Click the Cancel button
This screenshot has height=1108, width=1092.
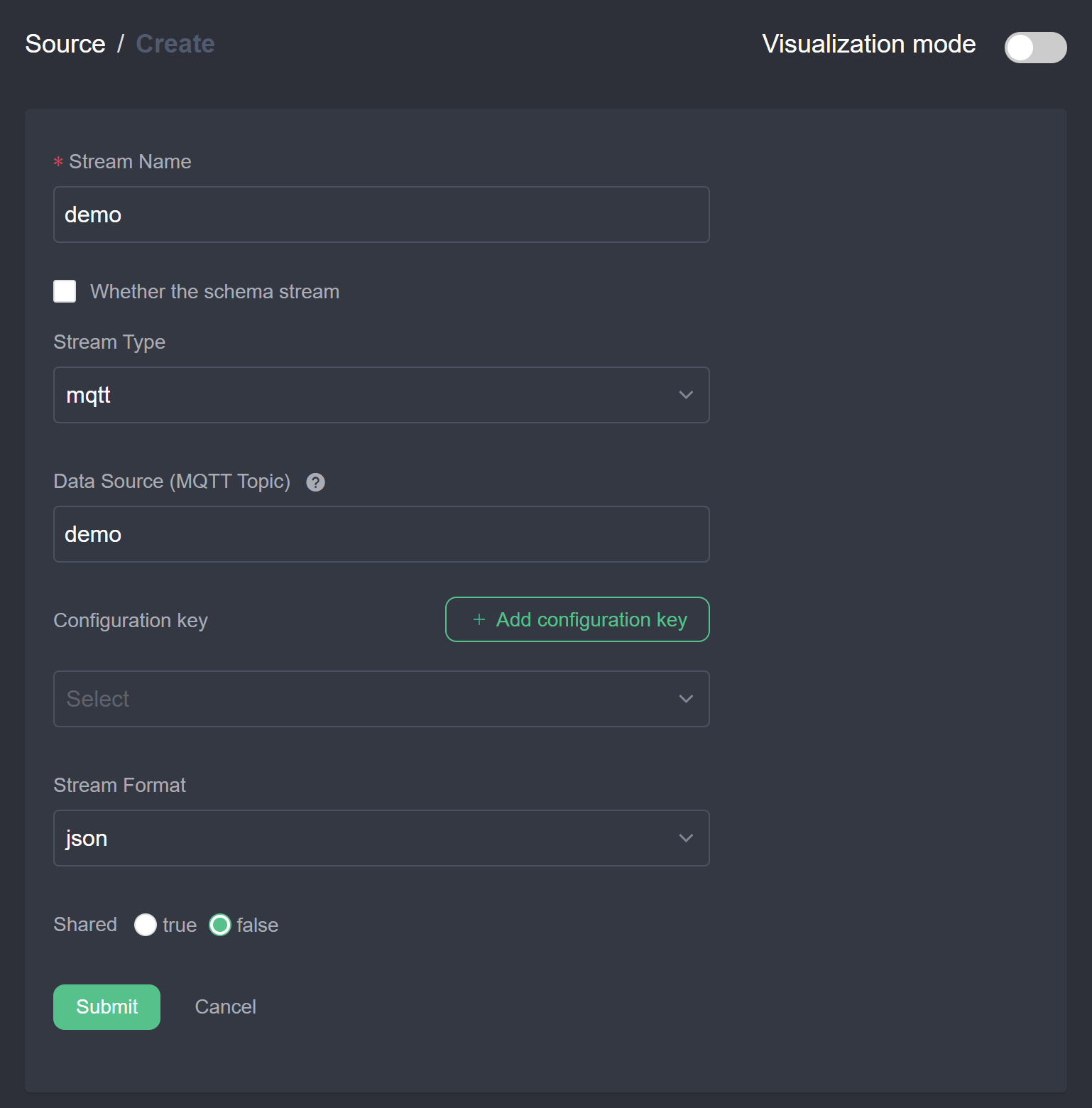pos(225,1006)
